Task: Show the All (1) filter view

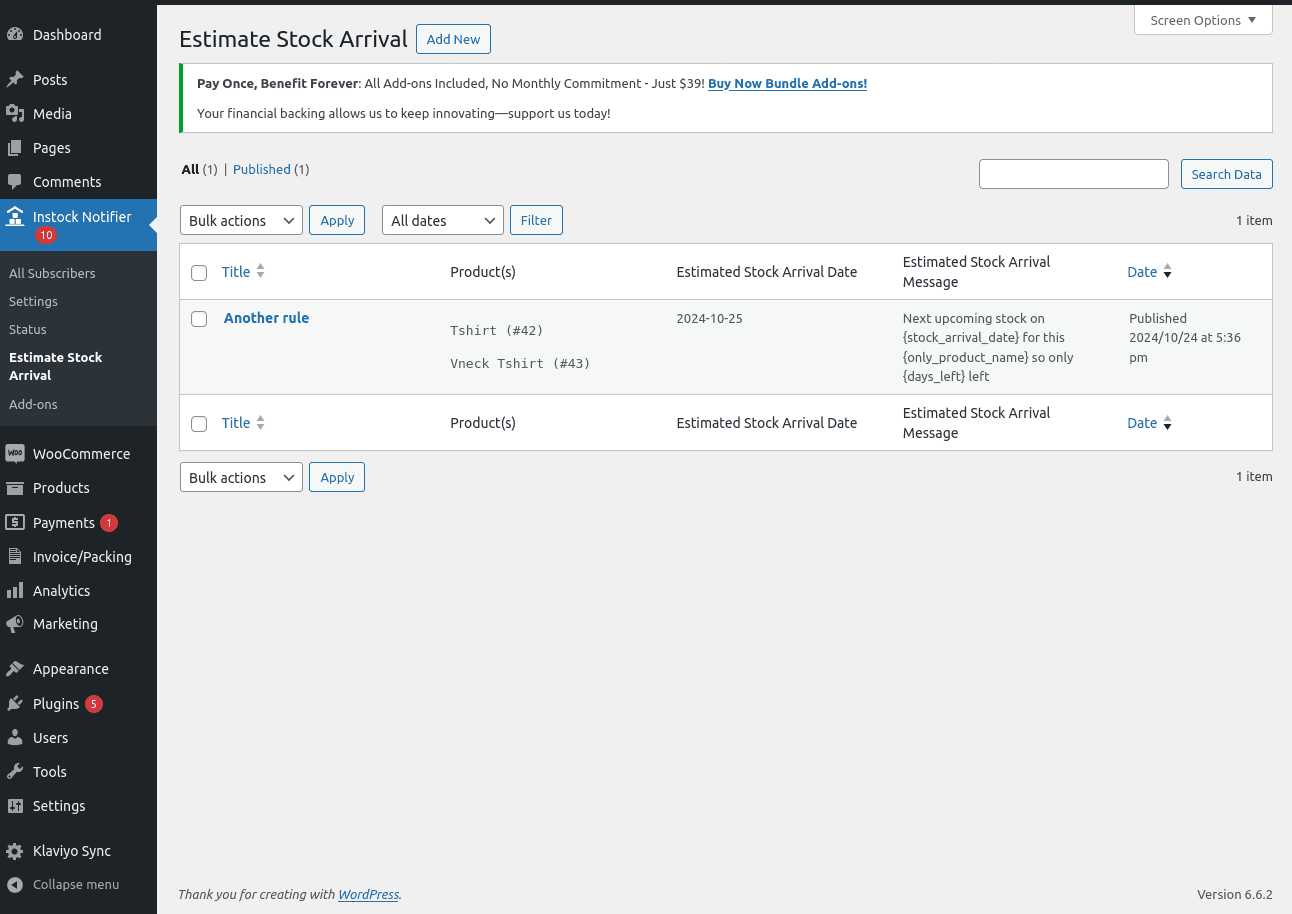Action: [x=199, y=170]
